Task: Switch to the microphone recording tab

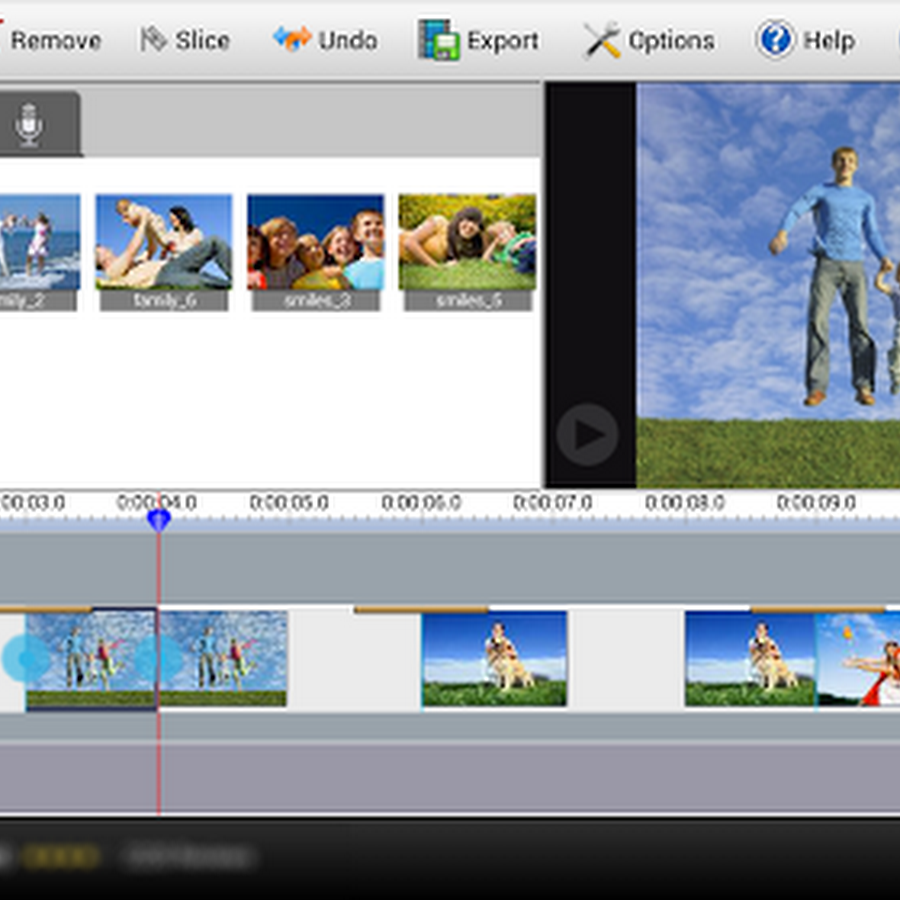Action: coord(30,125)
